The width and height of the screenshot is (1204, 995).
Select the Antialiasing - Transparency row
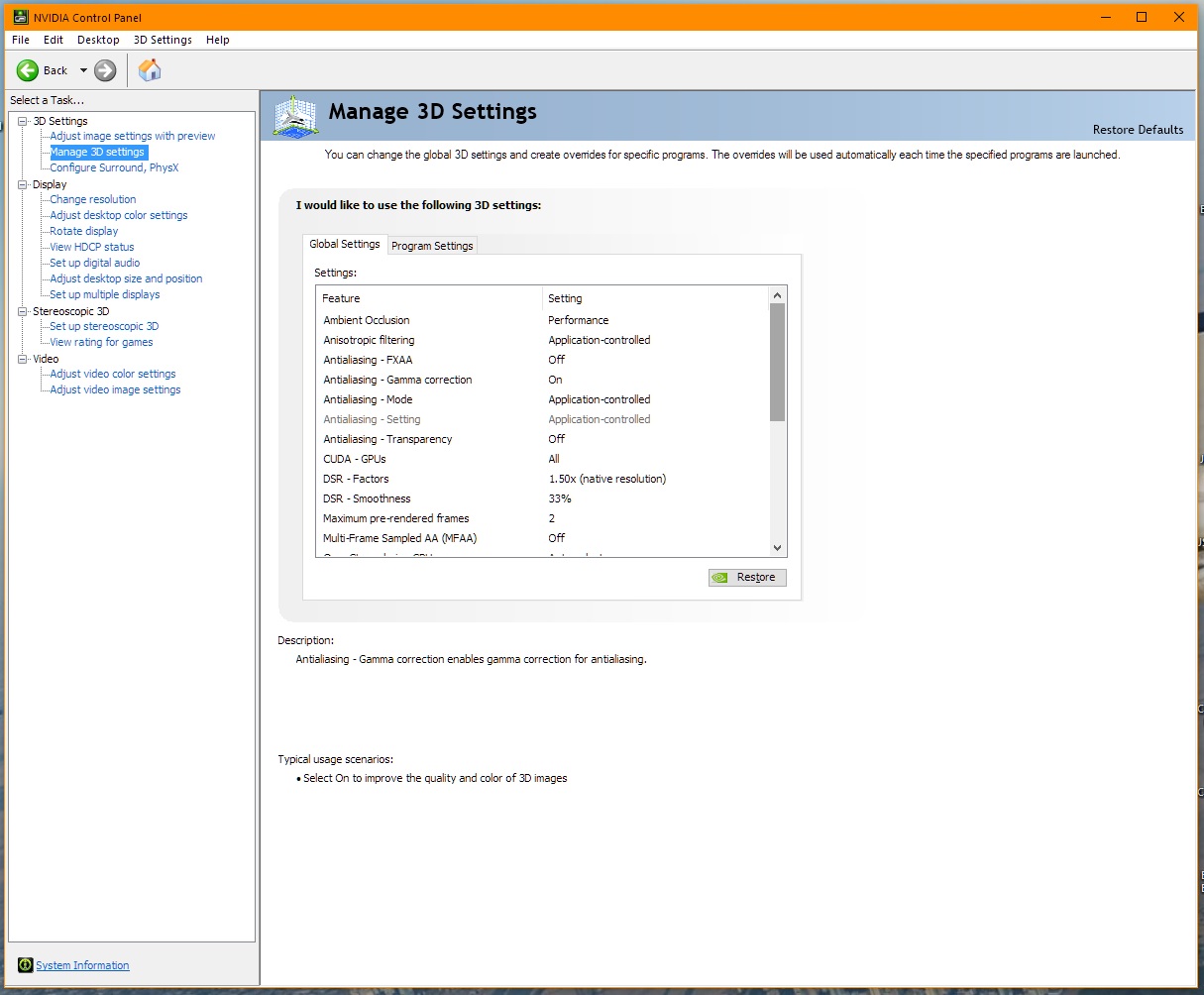542,439
